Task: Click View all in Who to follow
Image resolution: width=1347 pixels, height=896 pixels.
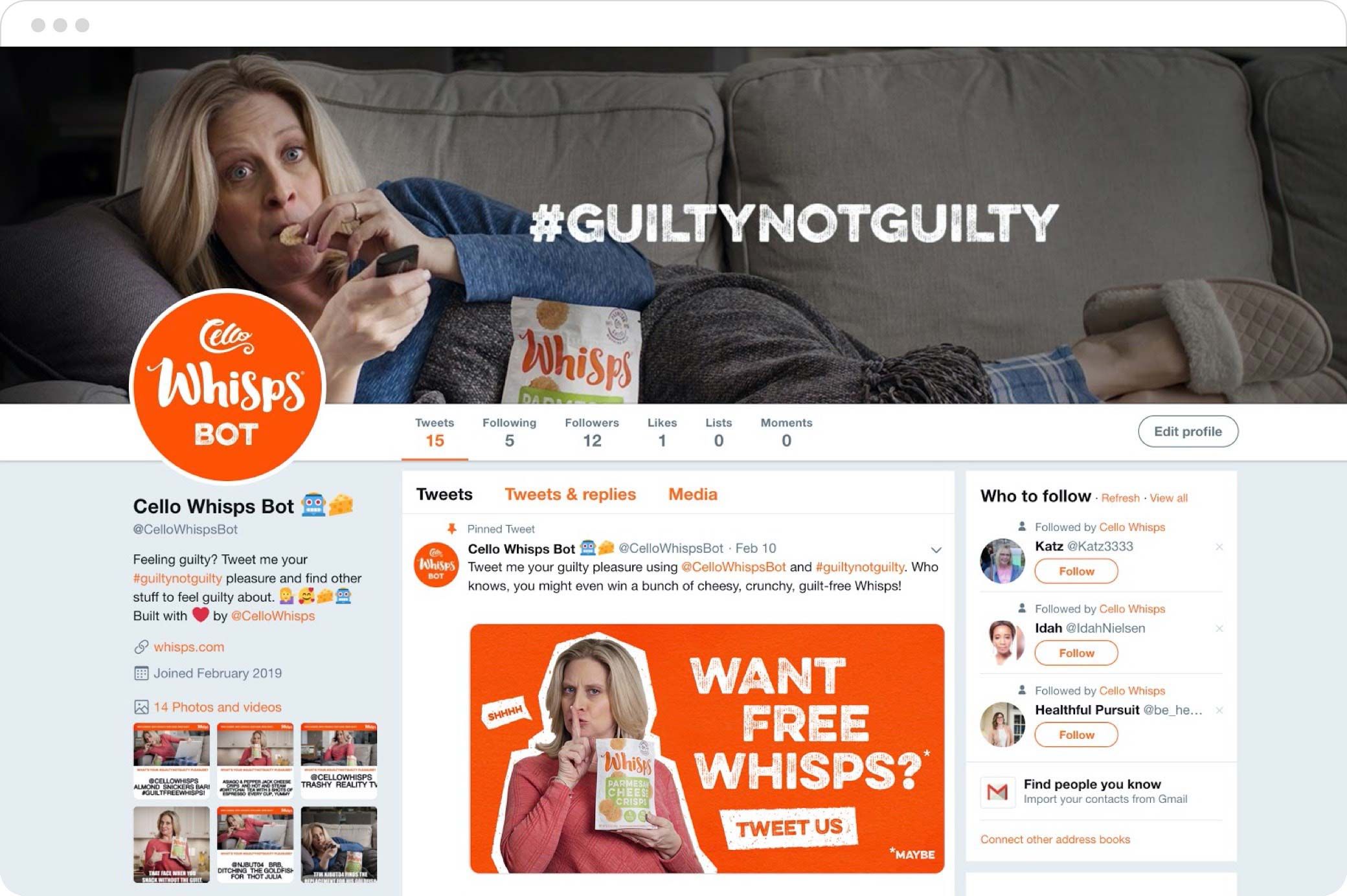Action: pyautogui.click(x=1168, y=498)
